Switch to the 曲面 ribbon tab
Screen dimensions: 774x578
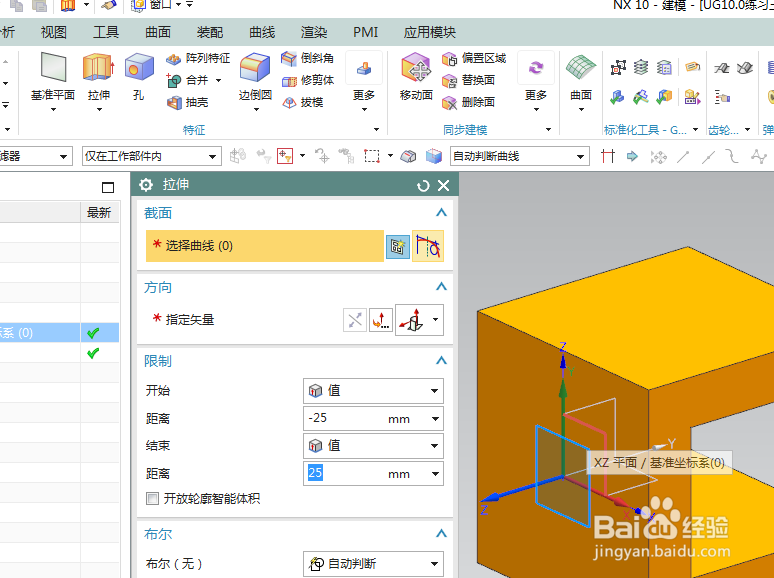(x=157, y=33)
